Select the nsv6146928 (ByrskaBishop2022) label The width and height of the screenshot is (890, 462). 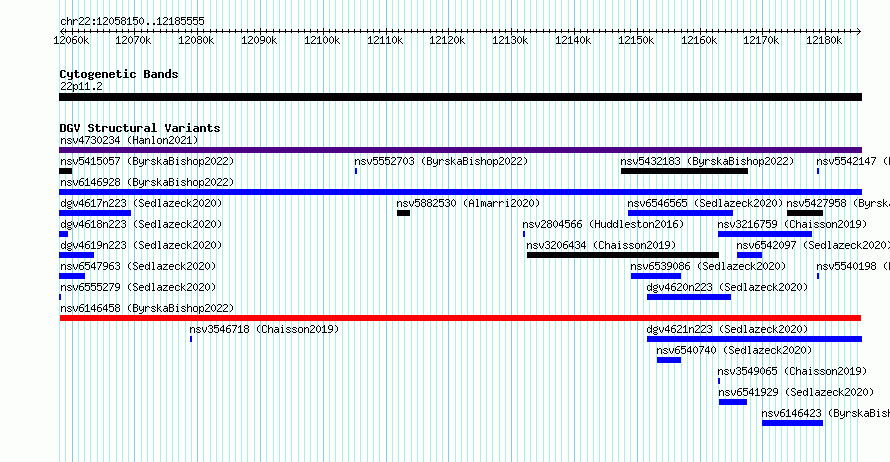click(147, 182)
